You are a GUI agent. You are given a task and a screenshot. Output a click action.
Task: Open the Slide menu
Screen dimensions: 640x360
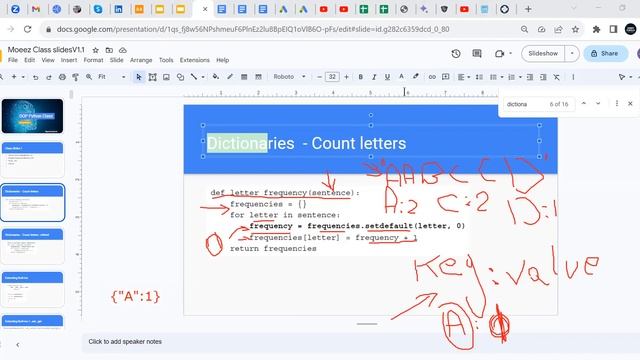(116, 60)
